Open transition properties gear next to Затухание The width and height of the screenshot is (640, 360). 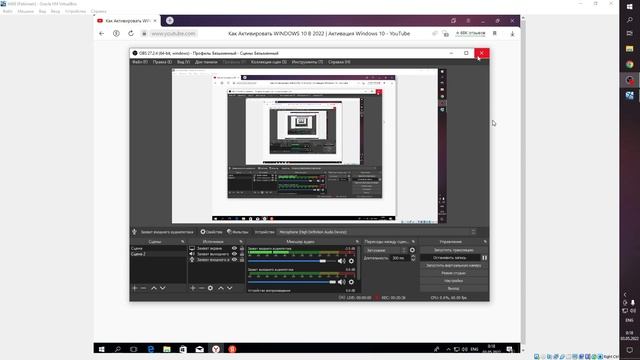click(412, 250)
